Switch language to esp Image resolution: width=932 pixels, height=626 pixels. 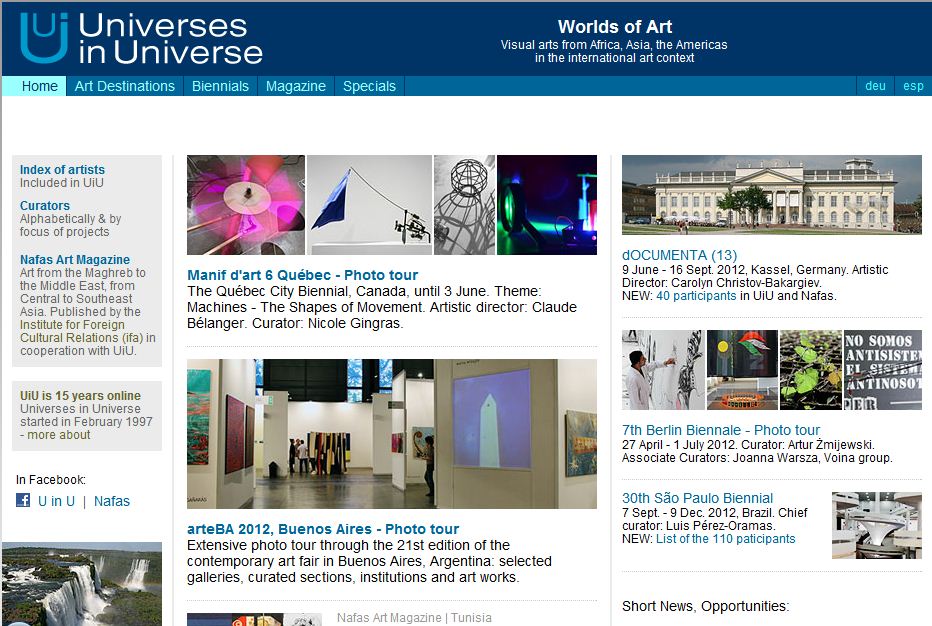(x=913, y=86)
